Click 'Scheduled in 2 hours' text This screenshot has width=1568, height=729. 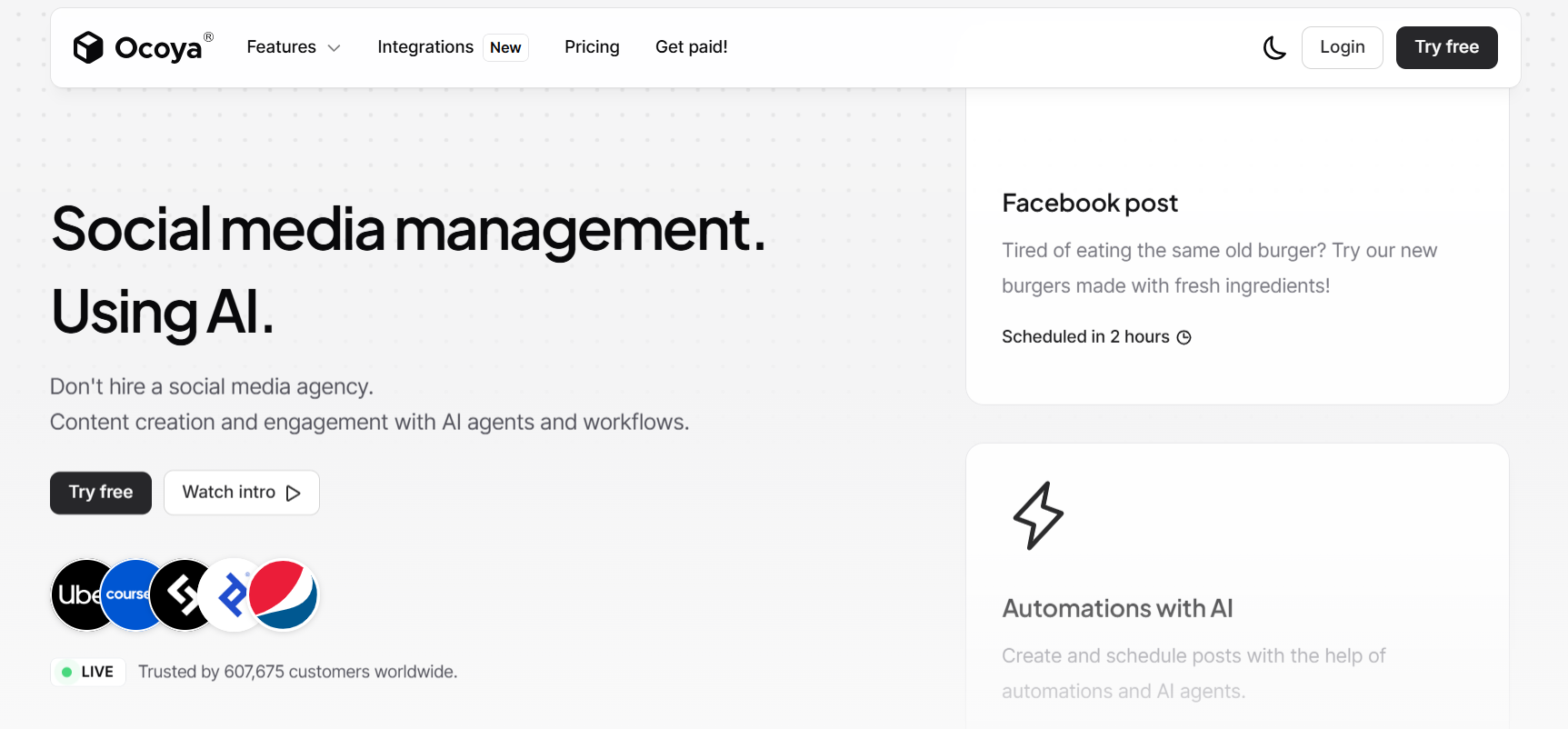(x=1085, y=336)
